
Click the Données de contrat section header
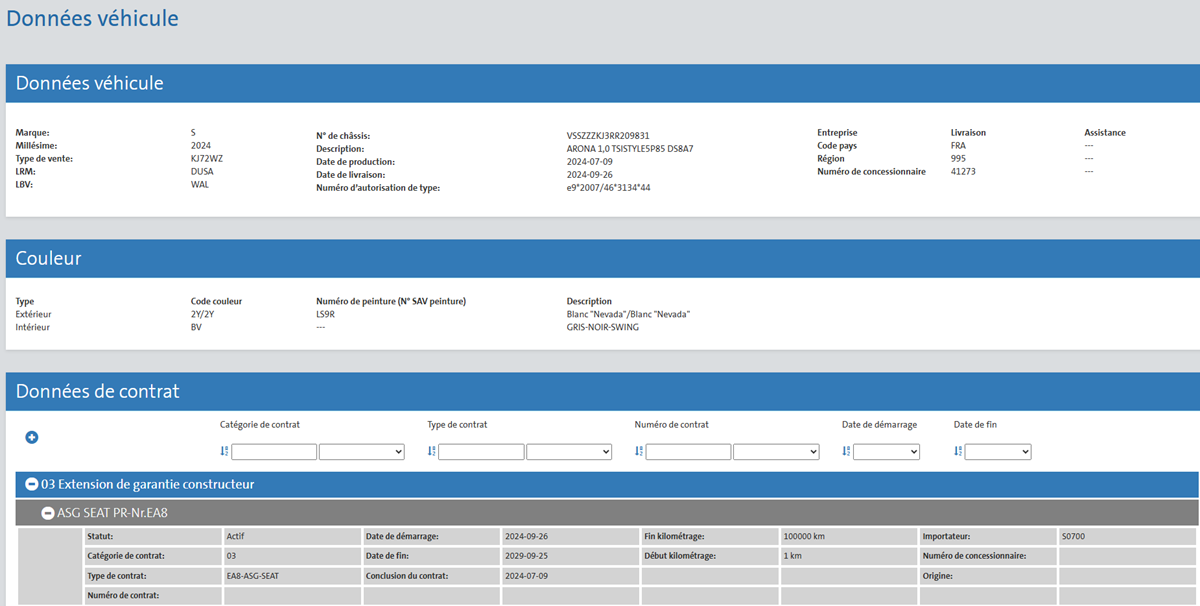tap(98, 392)
